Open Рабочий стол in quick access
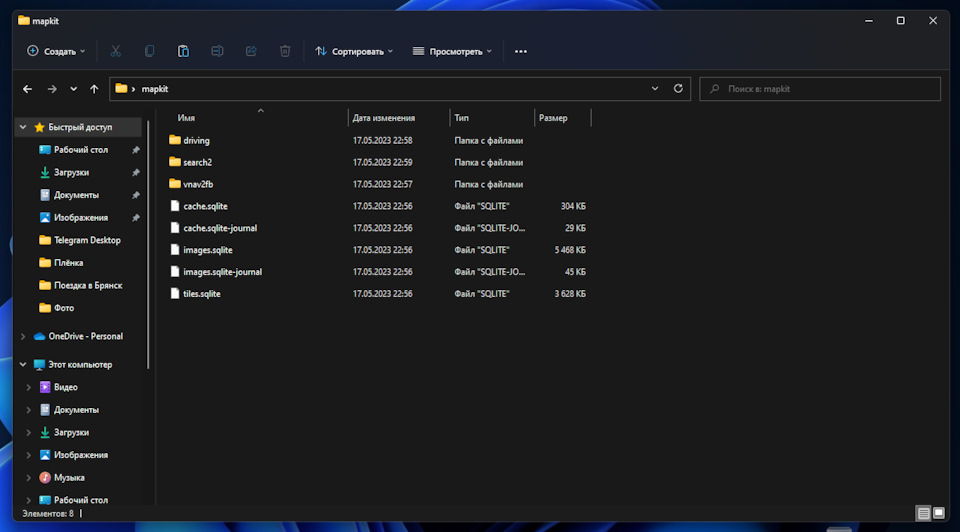This screenshot has width=960, height=532. point(81,150)
